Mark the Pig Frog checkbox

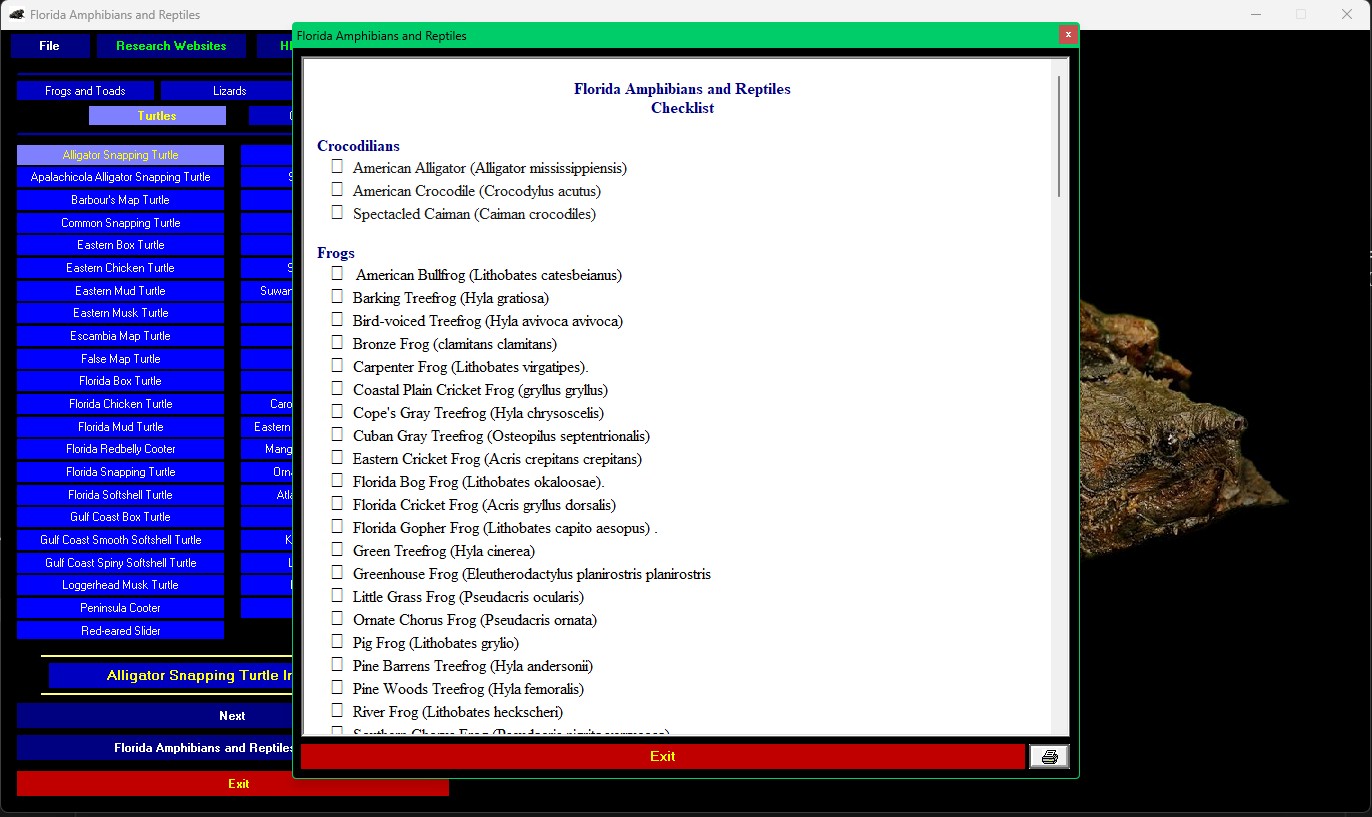tap(337, 642)
